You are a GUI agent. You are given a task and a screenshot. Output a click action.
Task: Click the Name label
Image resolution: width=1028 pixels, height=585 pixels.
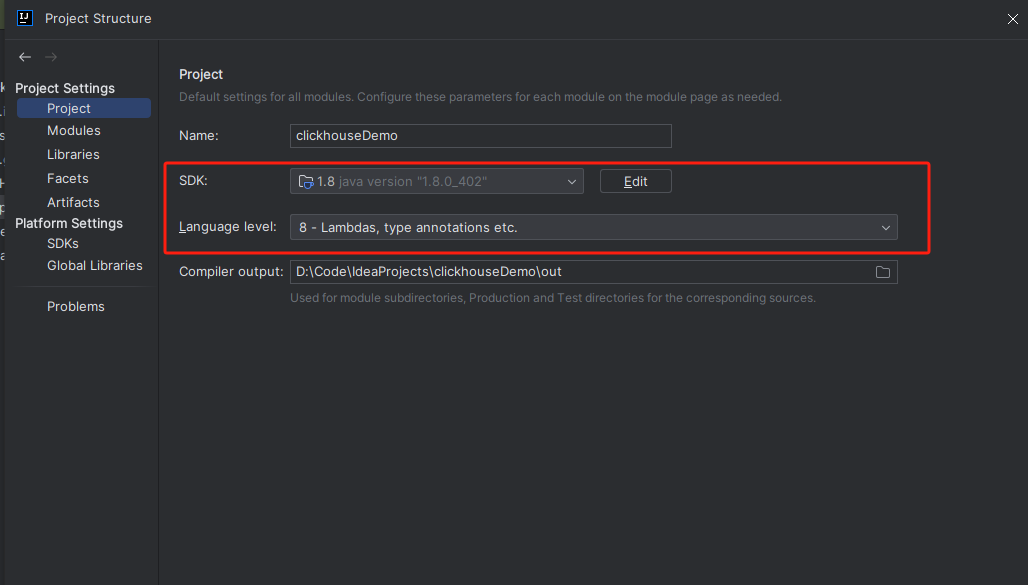tap(199, 135)
